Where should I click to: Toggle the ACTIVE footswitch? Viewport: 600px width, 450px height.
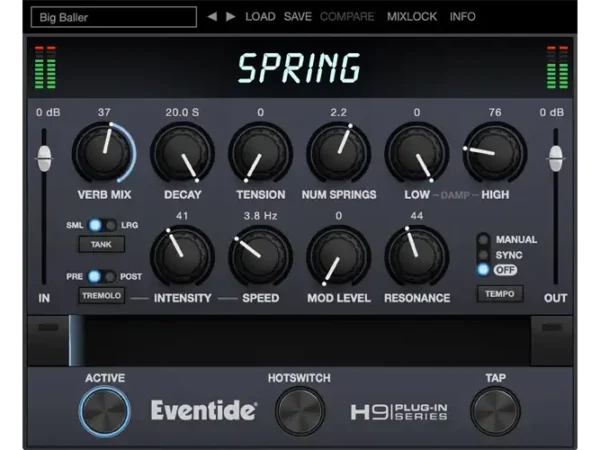(104, 411)
